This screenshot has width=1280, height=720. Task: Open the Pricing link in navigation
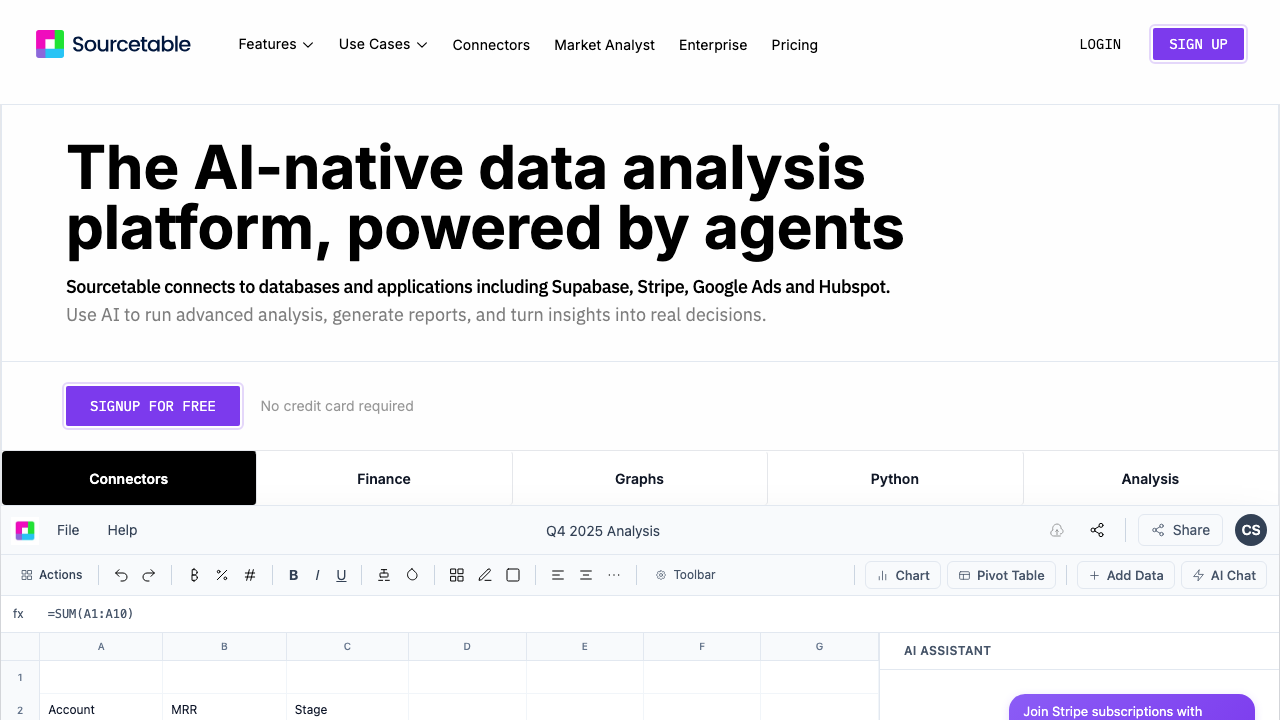pyautogui.click(x=795, y=45)
